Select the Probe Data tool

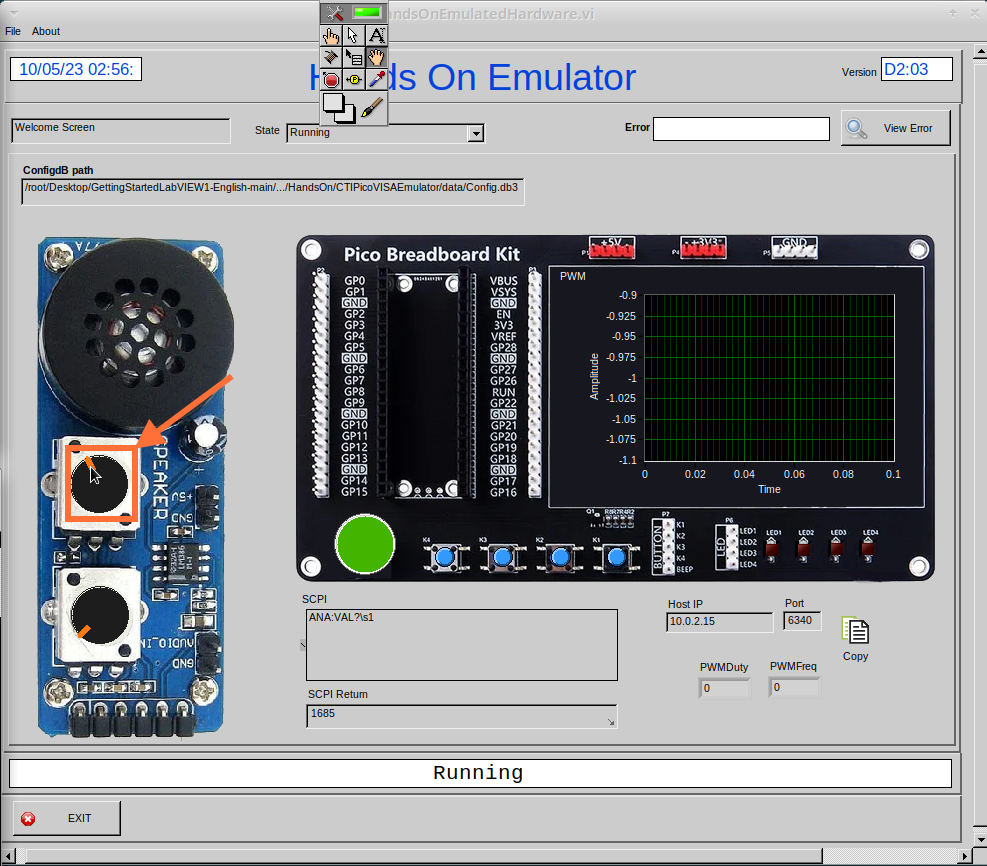coord(353,79)
